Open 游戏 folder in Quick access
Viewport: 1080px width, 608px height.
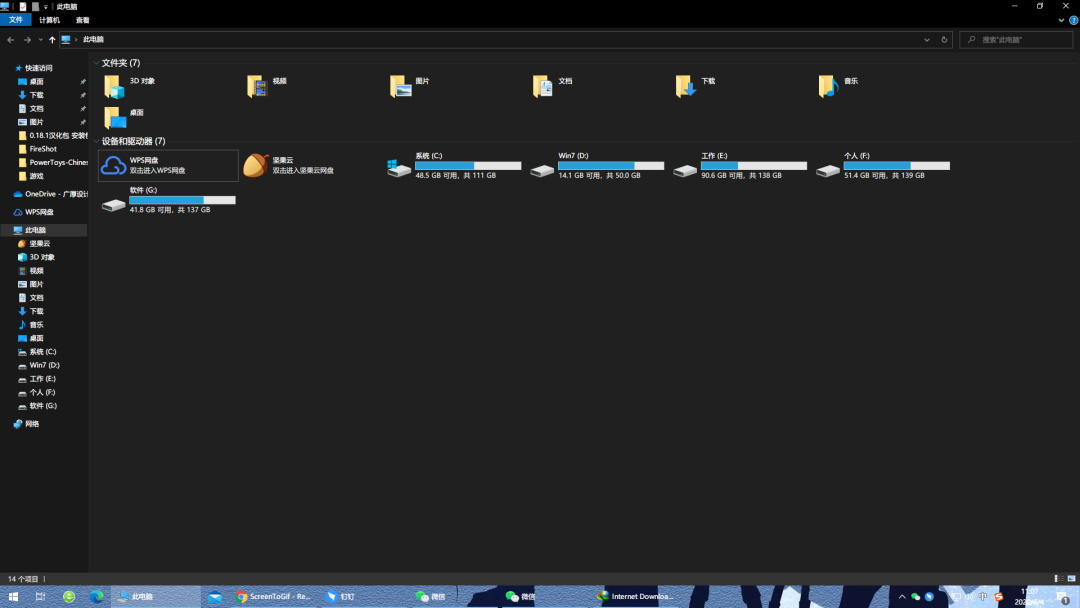pos(30,176)
